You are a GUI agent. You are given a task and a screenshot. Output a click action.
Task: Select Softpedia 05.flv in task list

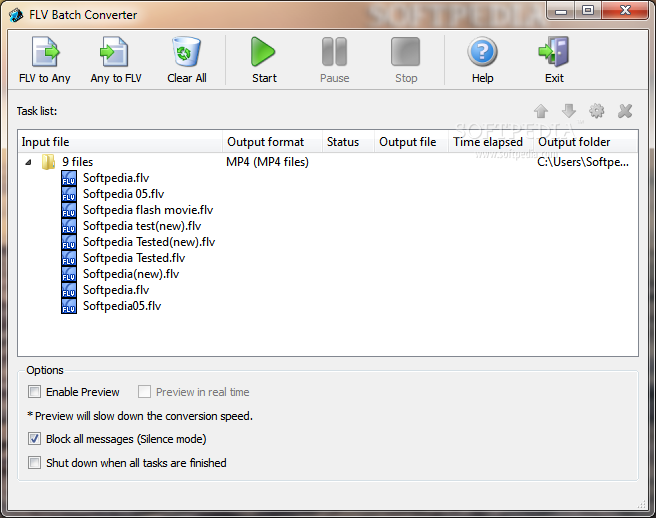[x=123, y=194]
